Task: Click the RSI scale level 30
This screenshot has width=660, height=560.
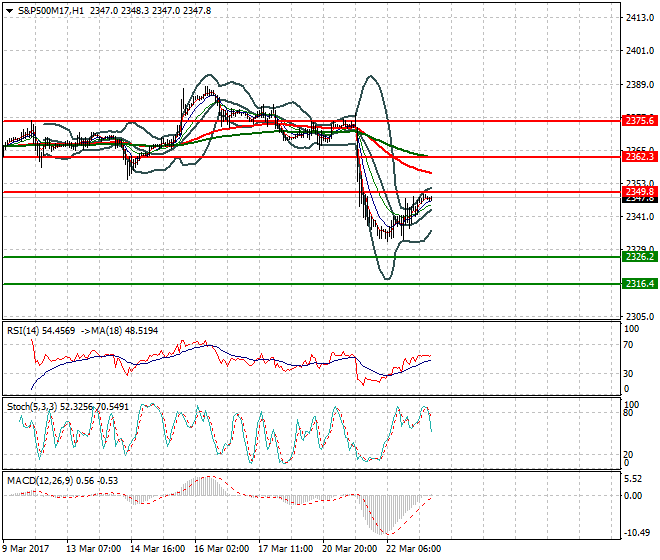Action: click(628, 374)
